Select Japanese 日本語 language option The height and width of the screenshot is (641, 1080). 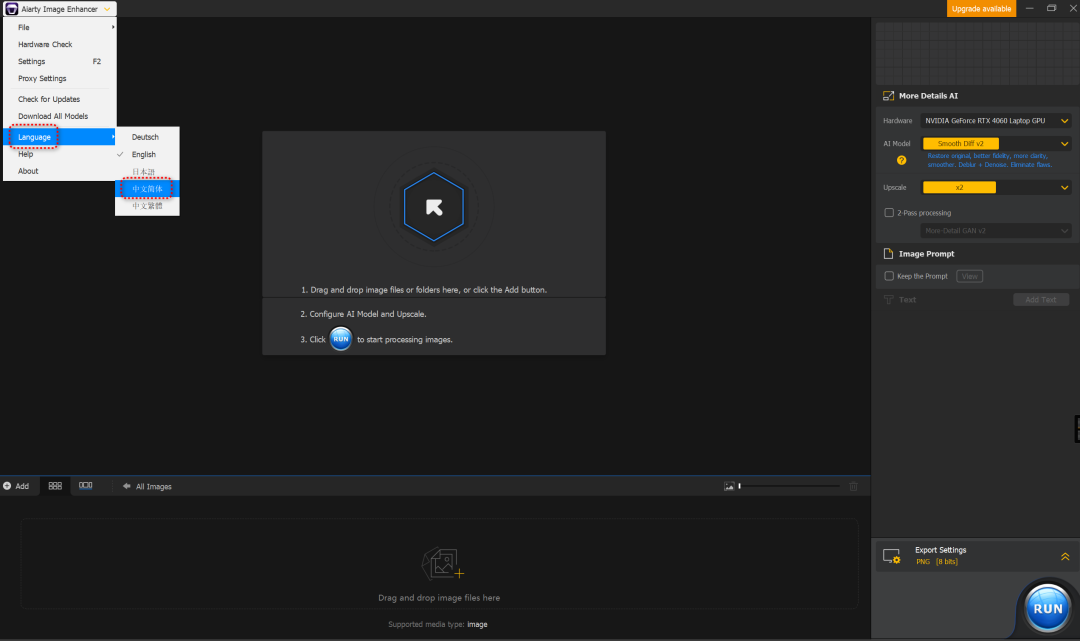click(x=147, y=171)
